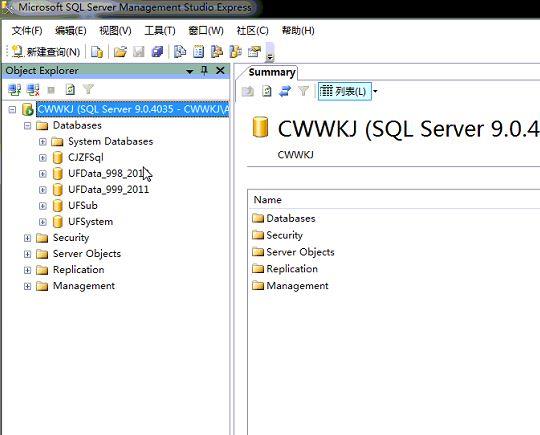Collapse the CWWKJ server node
Screen dimensions: 540x435
point(12,110)
